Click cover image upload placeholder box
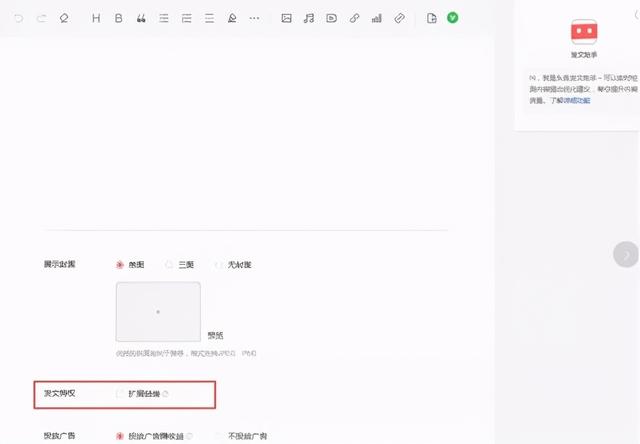This screenshot has width=640, height=444. (x=158, y=312)
